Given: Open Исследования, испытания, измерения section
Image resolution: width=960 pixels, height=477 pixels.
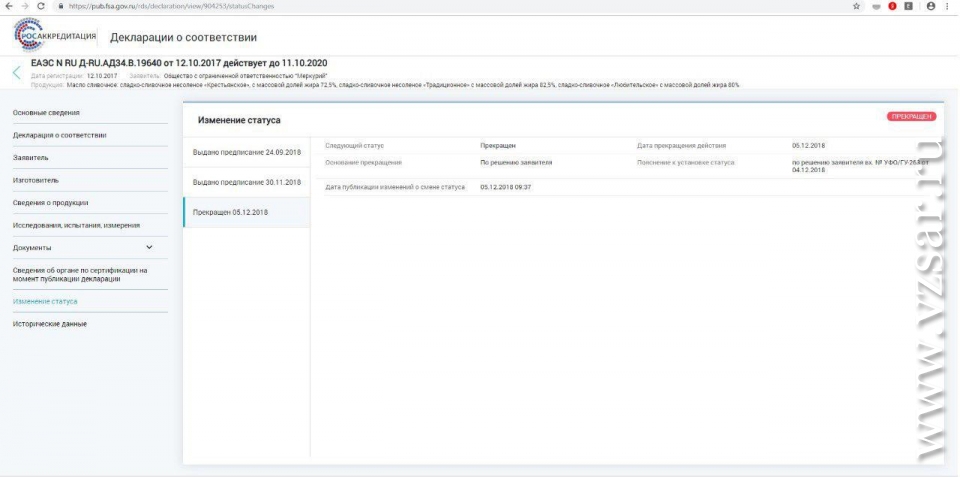Looking at the screenshot, I should tap(75, 225).
